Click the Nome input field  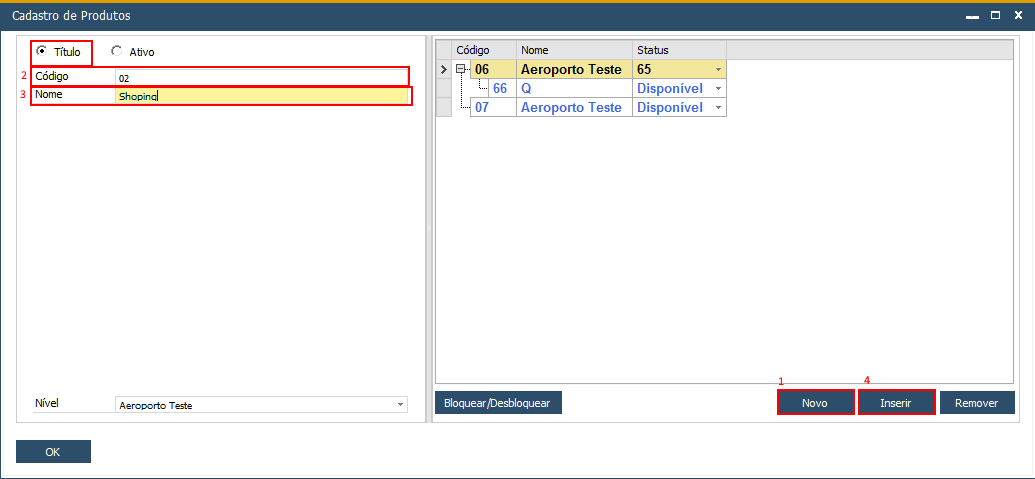click(261, 96)
